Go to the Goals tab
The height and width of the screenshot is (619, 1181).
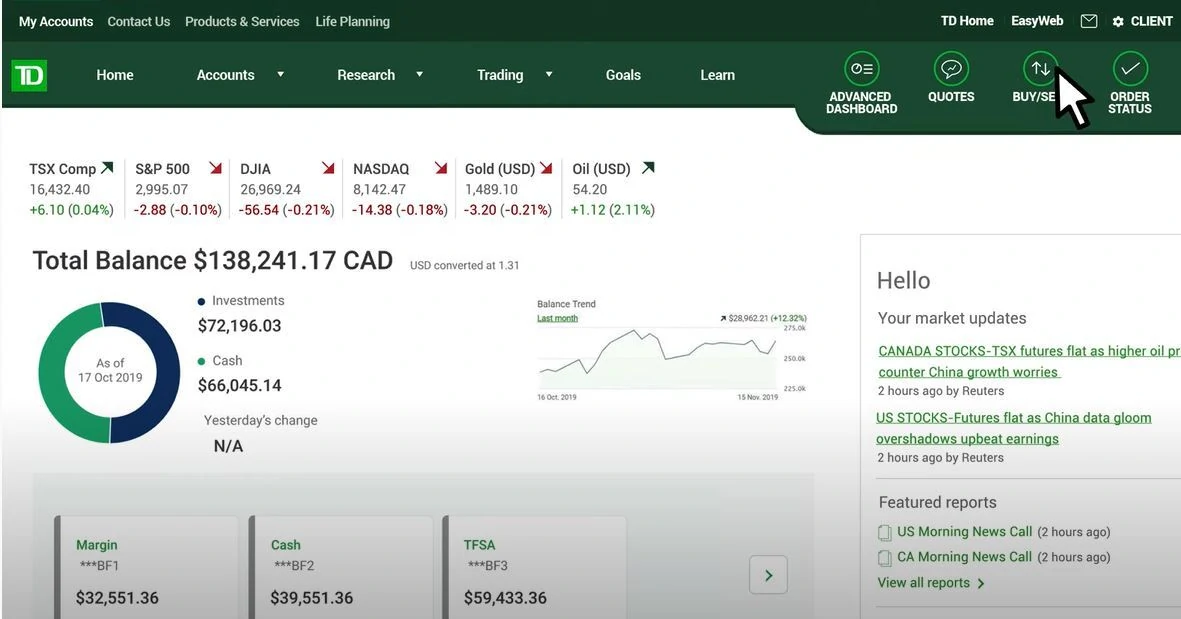(x=623, y=75)
